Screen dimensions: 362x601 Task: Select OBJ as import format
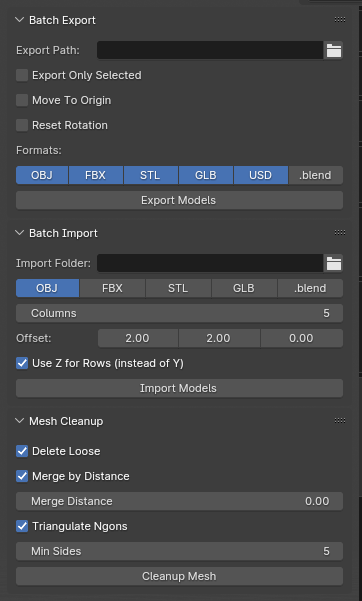click(47, 288)
